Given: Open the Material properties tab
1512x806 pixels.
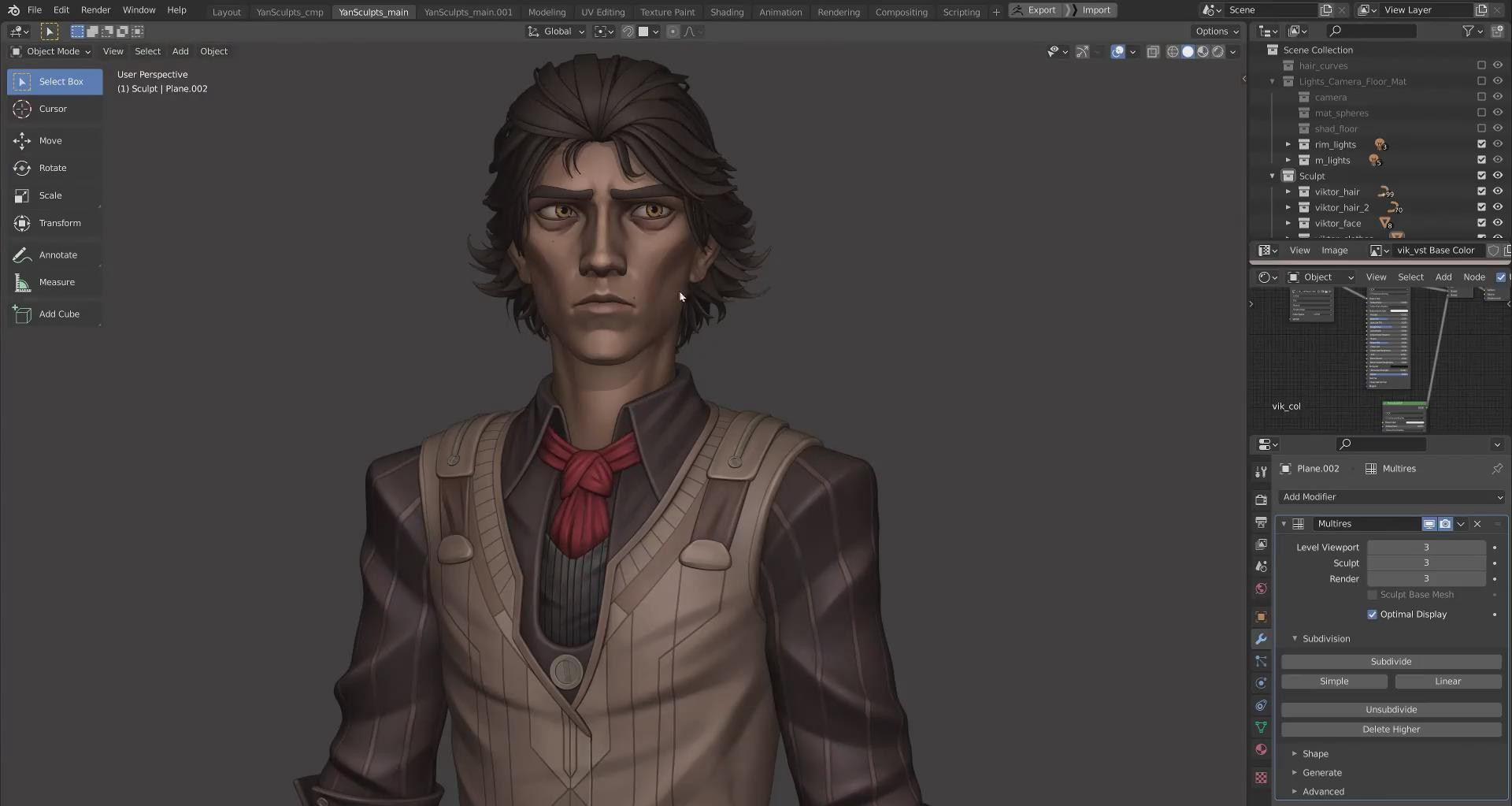Looking at the screenshot, I should [1261, 749].
